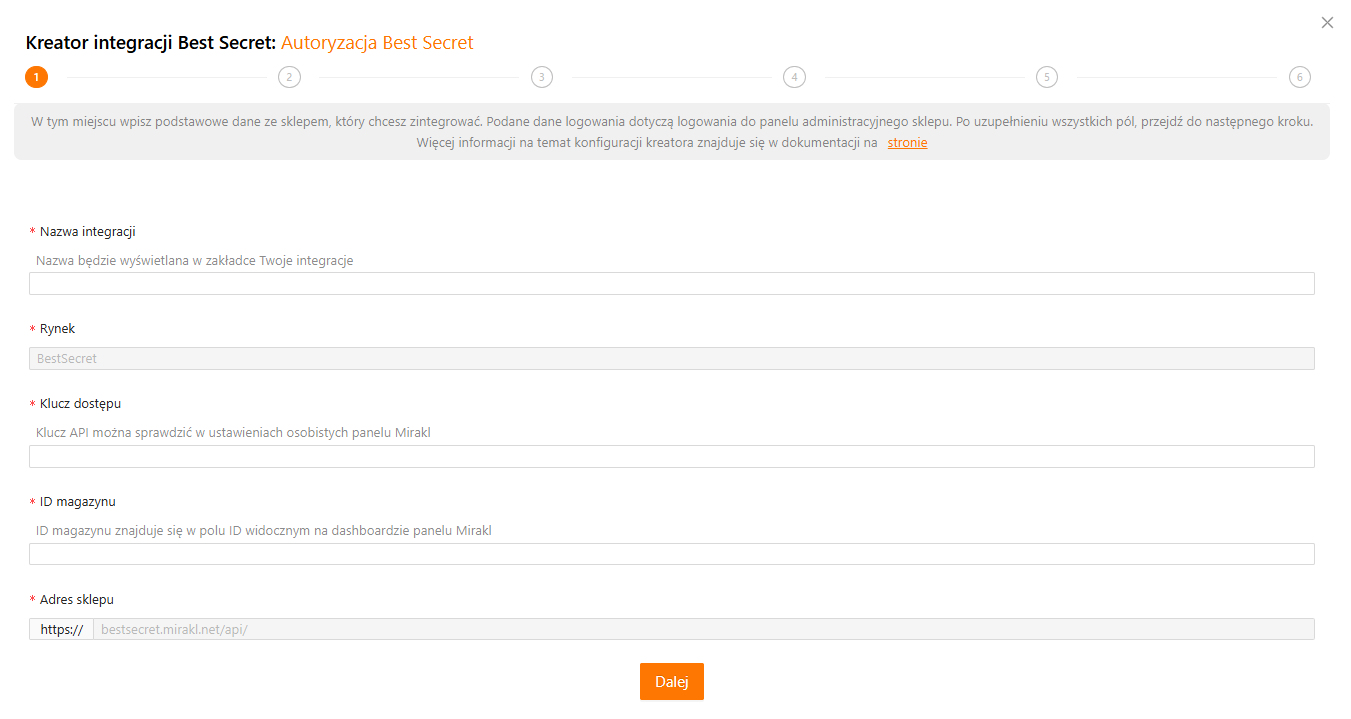The height and width of the screenshot is (719, 1351).
Task: Click step 1 circle in wizard progress
Action: coord(36,77)
